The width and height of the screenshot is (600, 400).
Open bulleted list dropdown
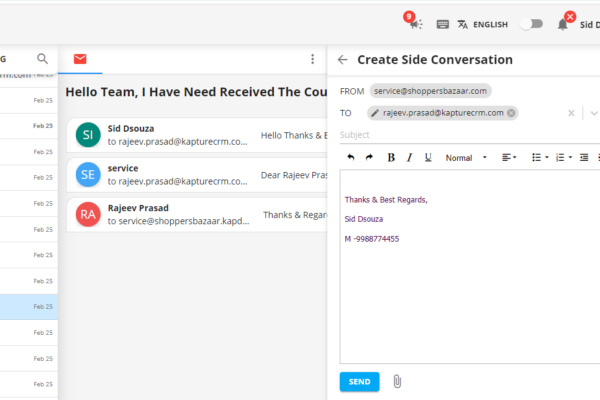(x=540, y=157)
